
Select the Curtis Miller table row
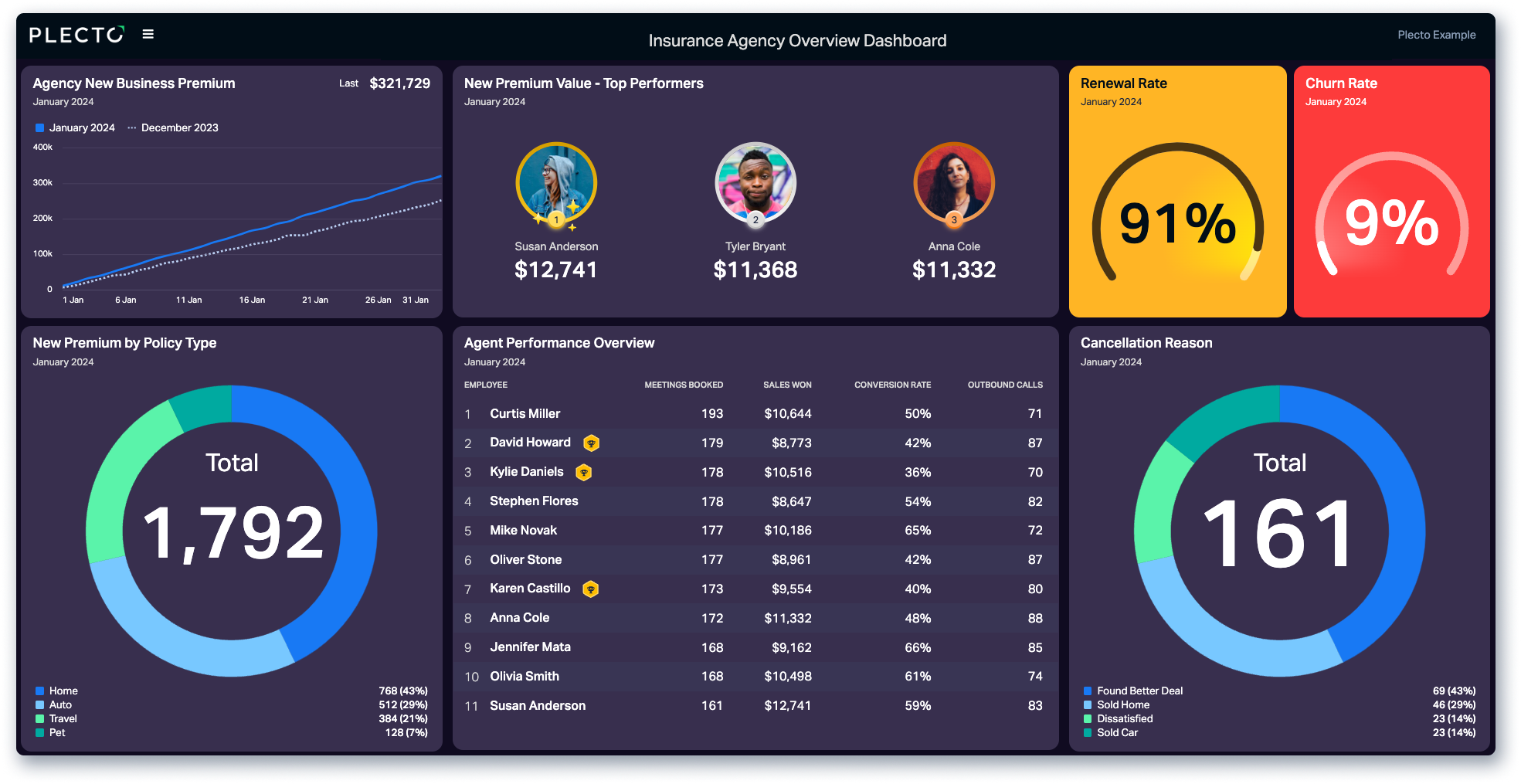pyautogui.click(x=755, y=414)
